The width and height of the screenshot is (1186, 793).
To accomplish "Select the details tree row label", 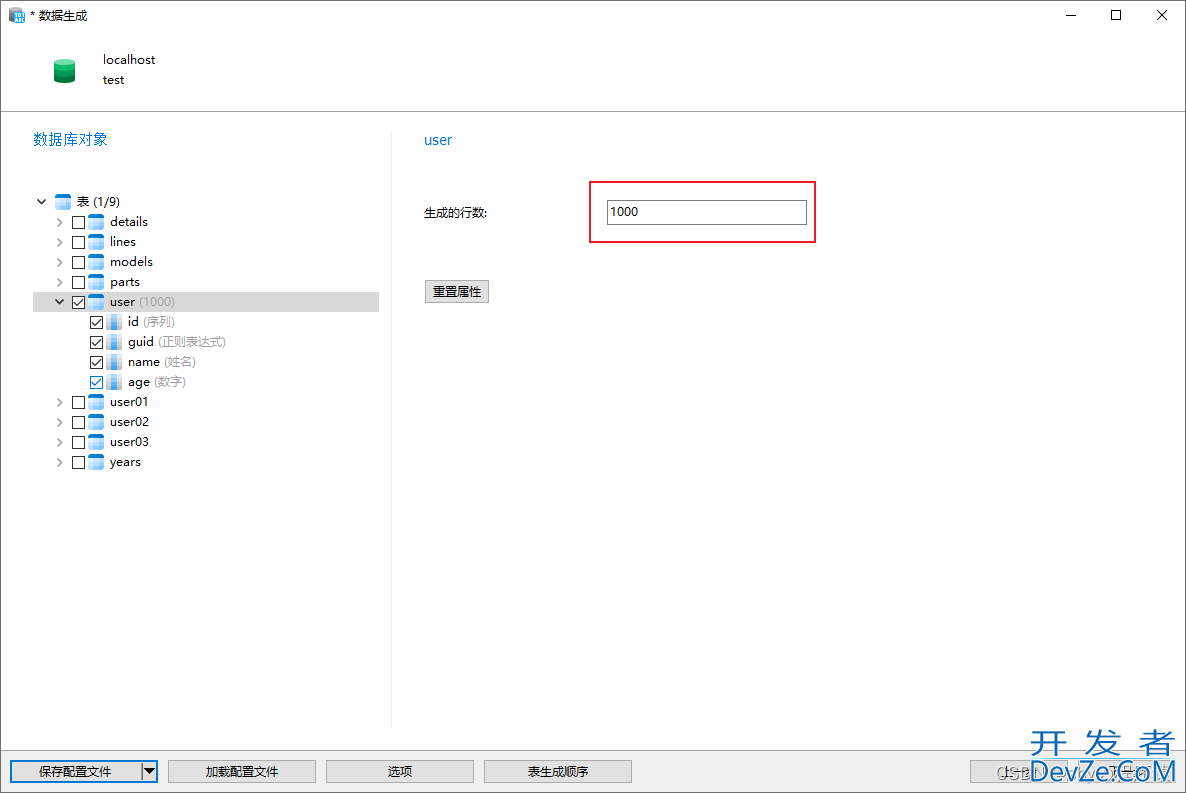I will [x=129, y=222].
